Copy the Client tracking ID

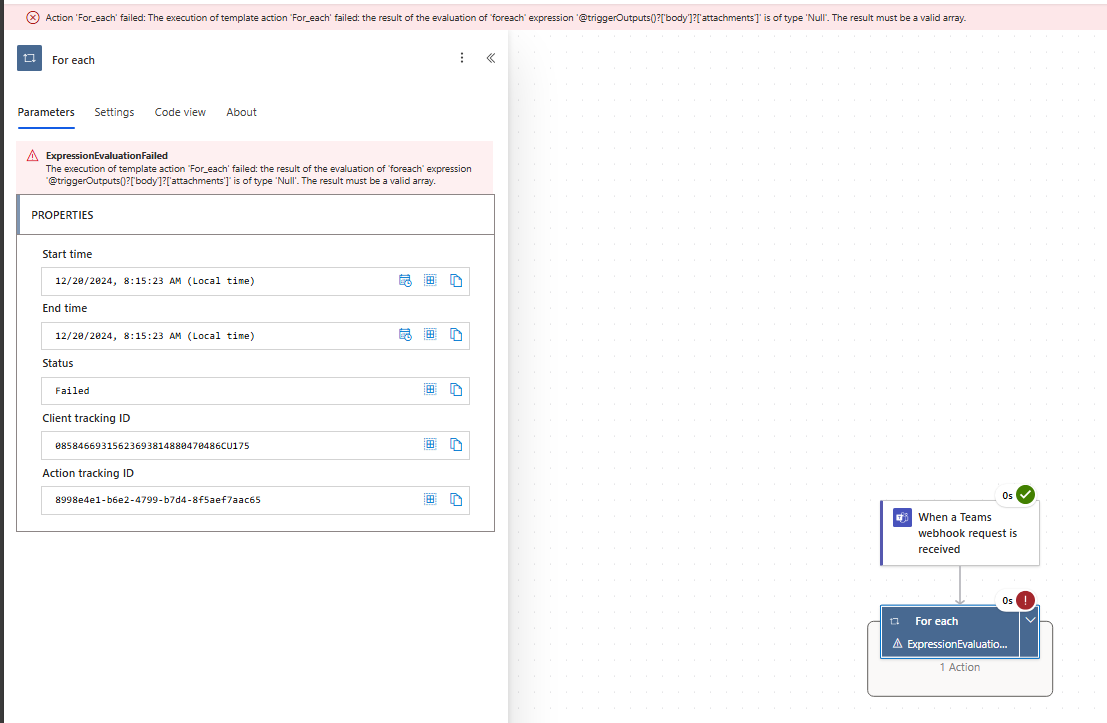[456, 445]
